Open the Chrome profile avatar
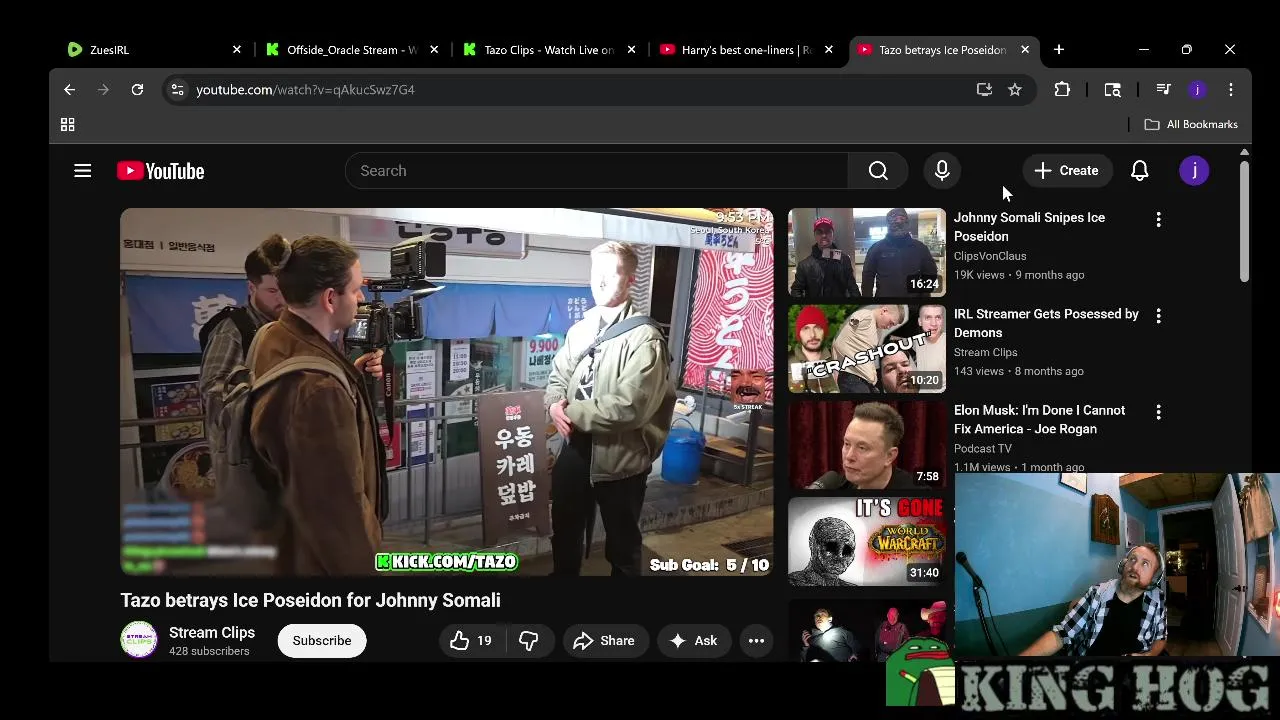Screen dimensions: 1280x720 pyautogui.click(x=1197, y=90)
